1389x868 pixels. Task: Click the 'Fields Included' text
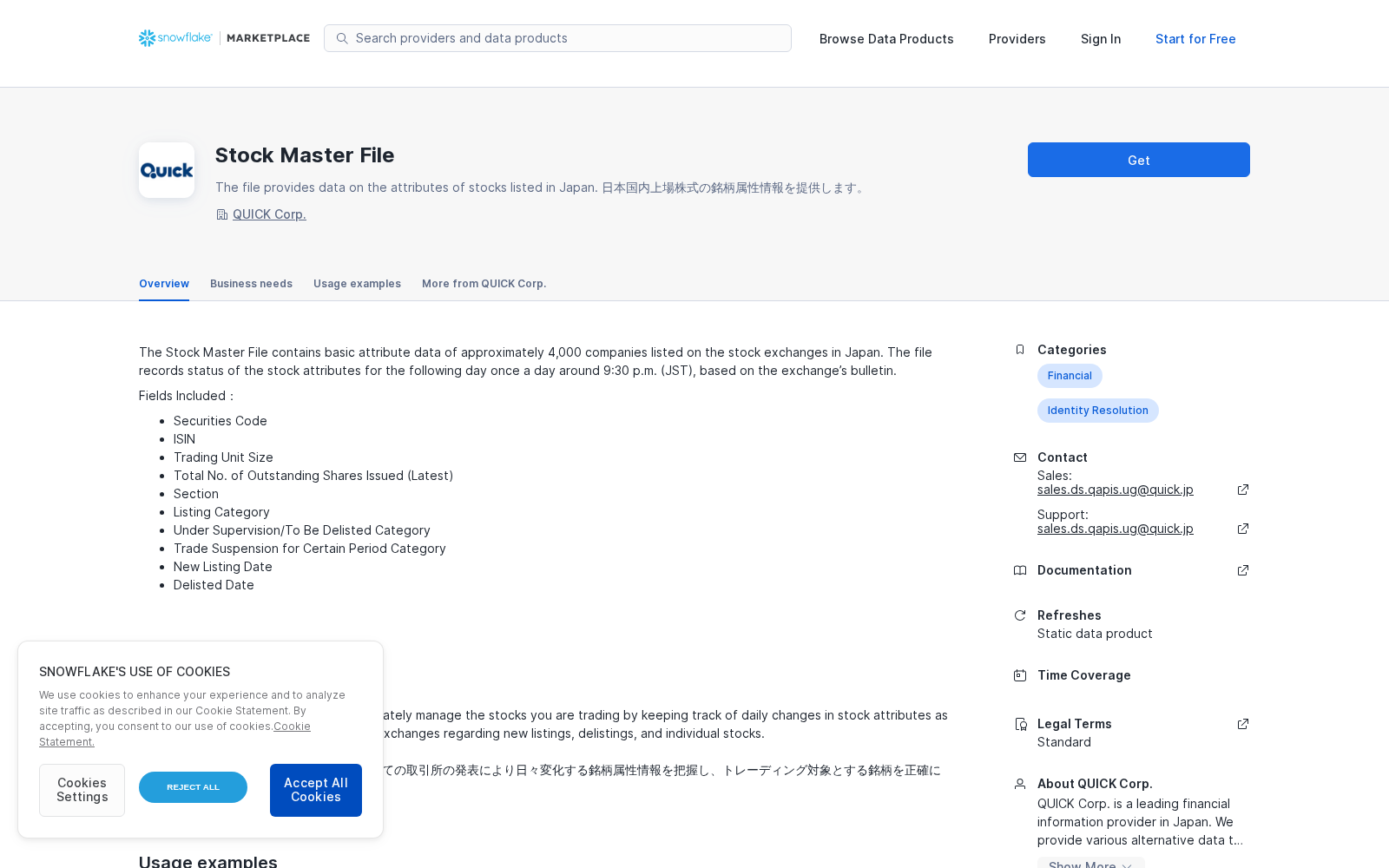click(x=187, y=396)
